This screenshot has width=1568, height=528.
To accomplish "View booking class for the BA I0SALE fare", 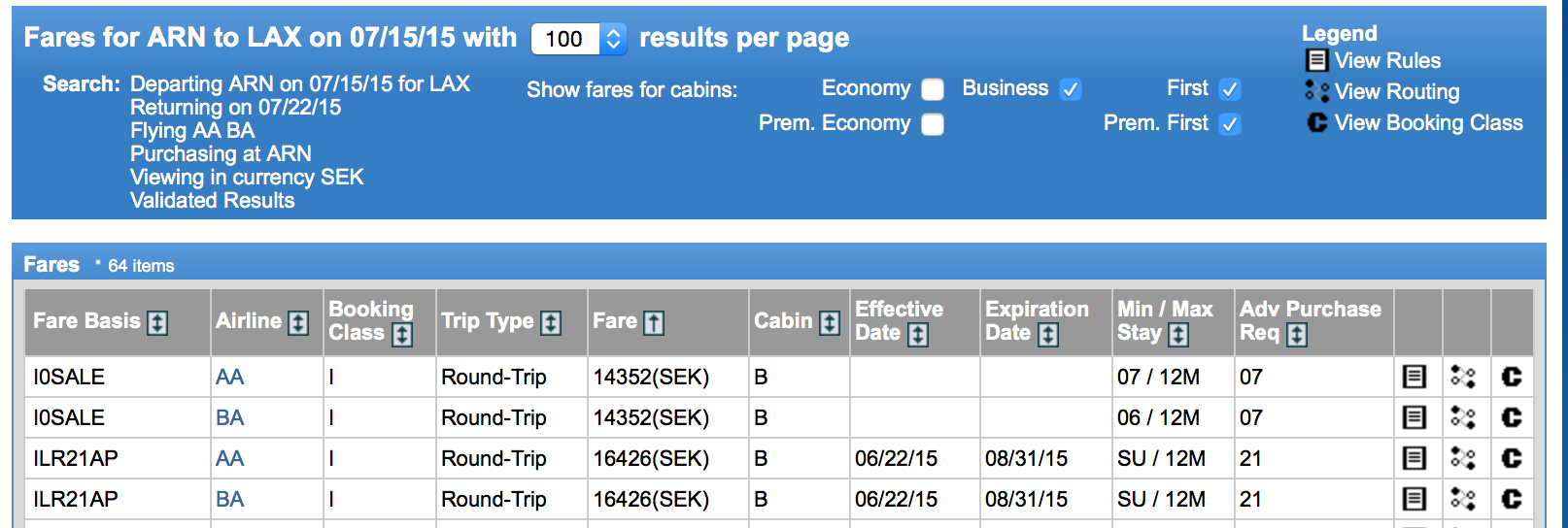I will point(1512,417).
